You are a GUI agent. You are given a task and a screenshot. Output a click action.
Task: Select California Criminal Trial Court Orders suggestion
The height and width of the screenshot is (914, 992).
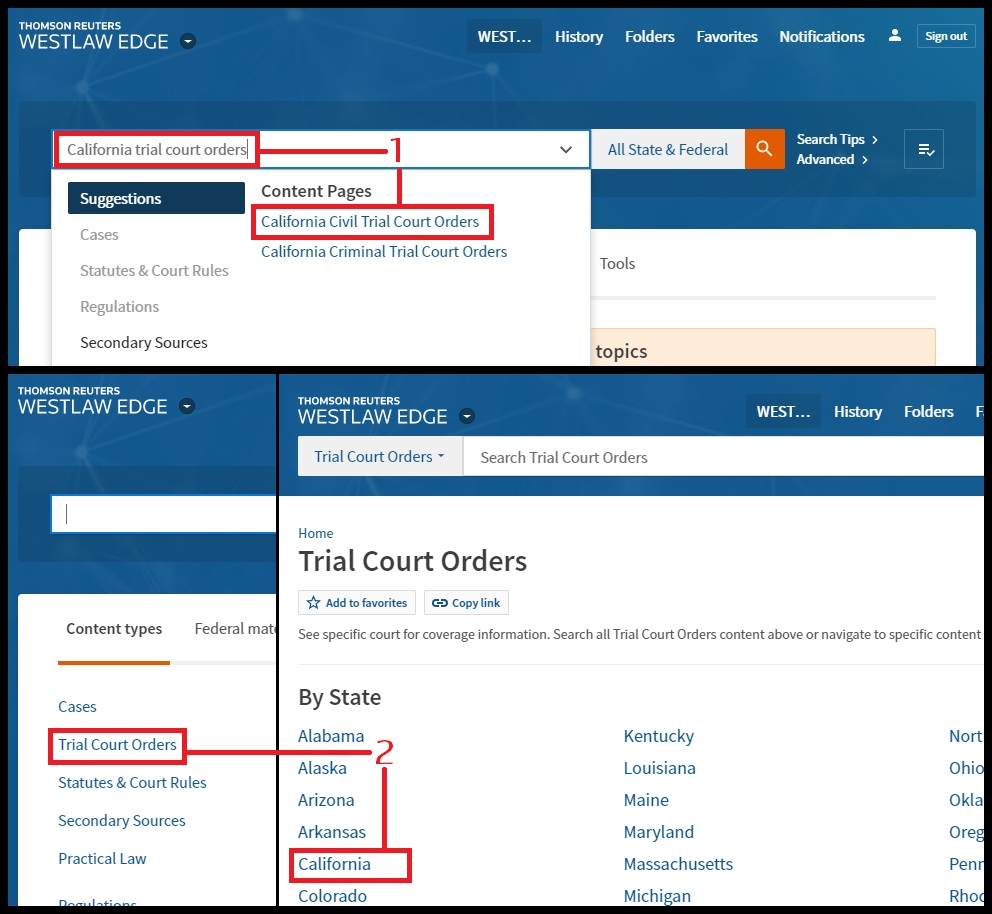[384, 252]
